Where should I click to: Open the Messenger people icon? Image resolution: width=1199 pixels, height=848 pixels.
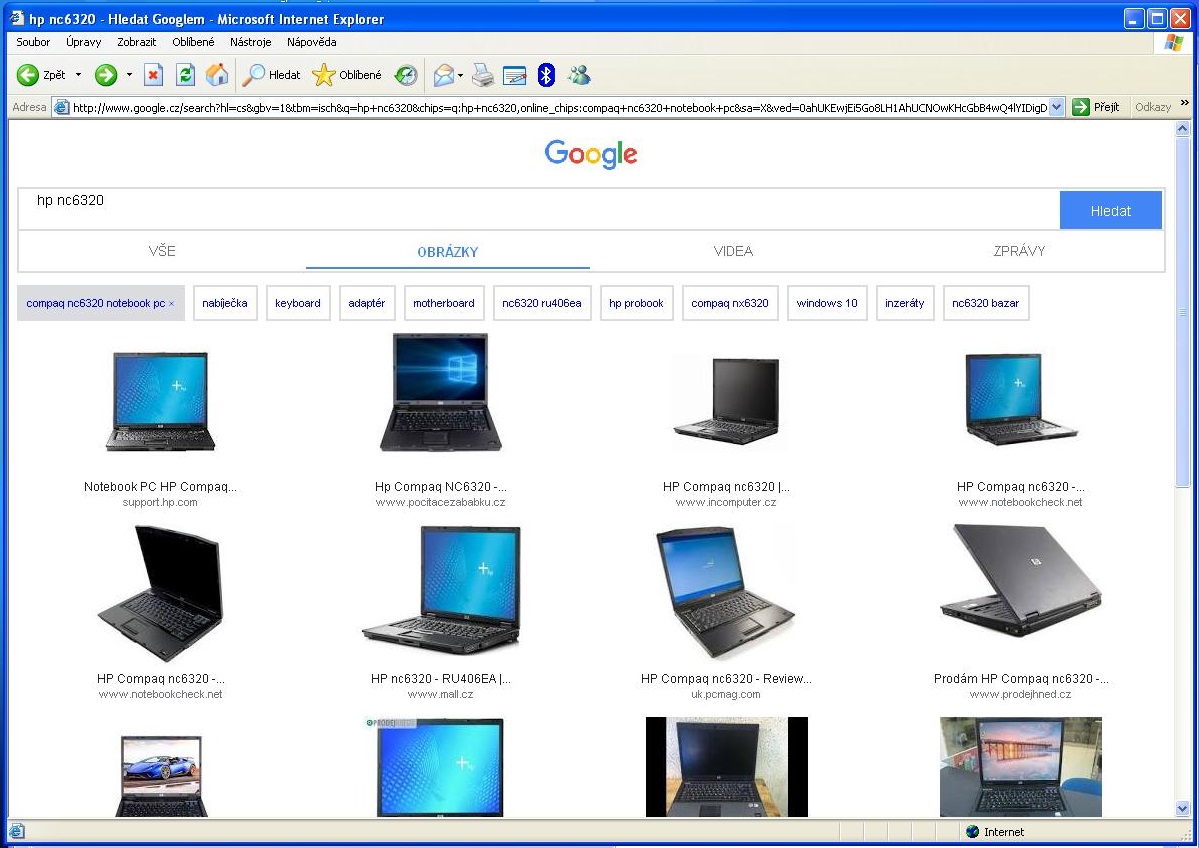click(x=579, y=75)
